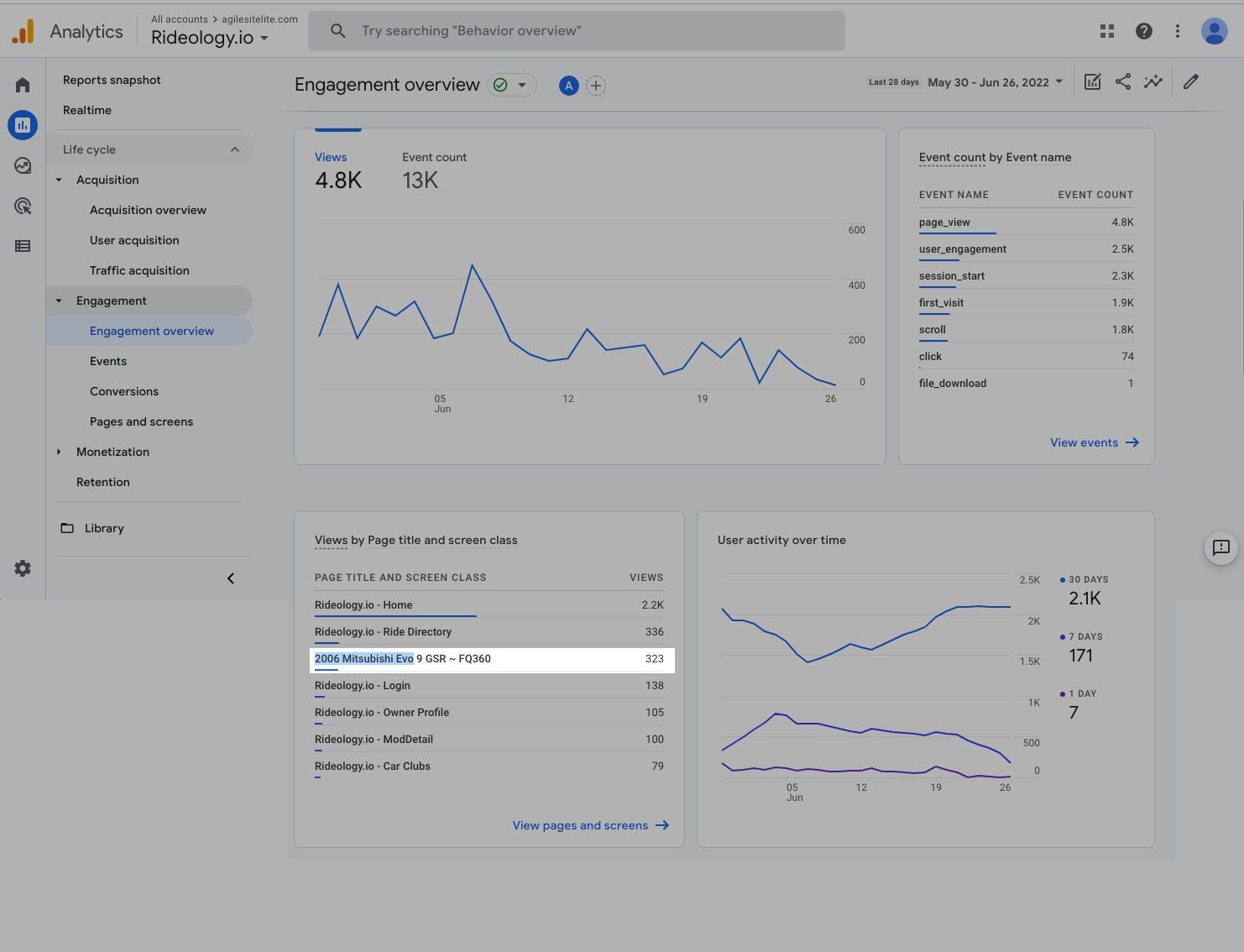The image size is (1244, 952).
Task: Click the user account avatar
Action: (x=1214, y=31)
